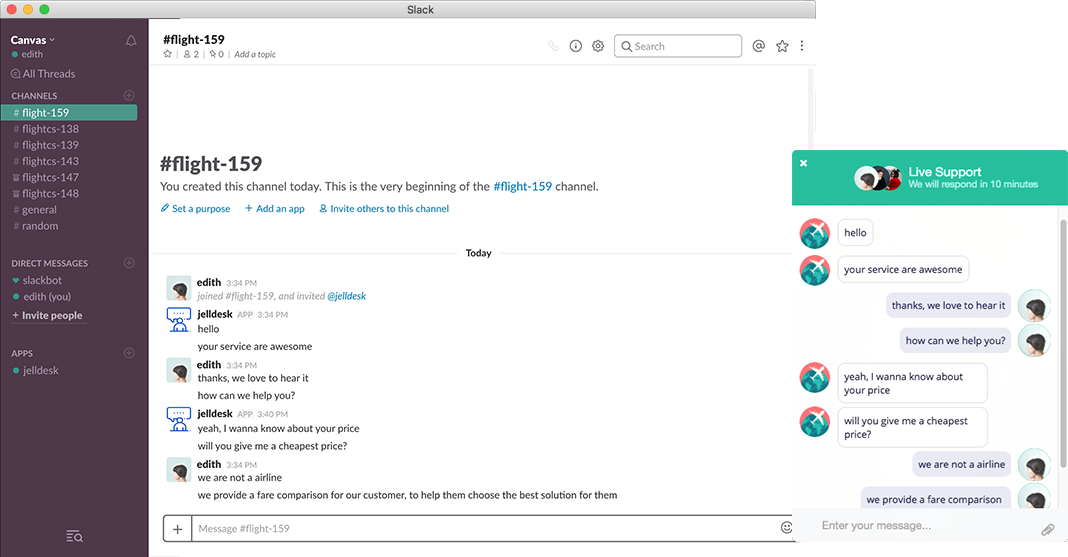View pinned items count in header
The height and width of the screenshot is (557, 1068).
(x=217, y=54)
